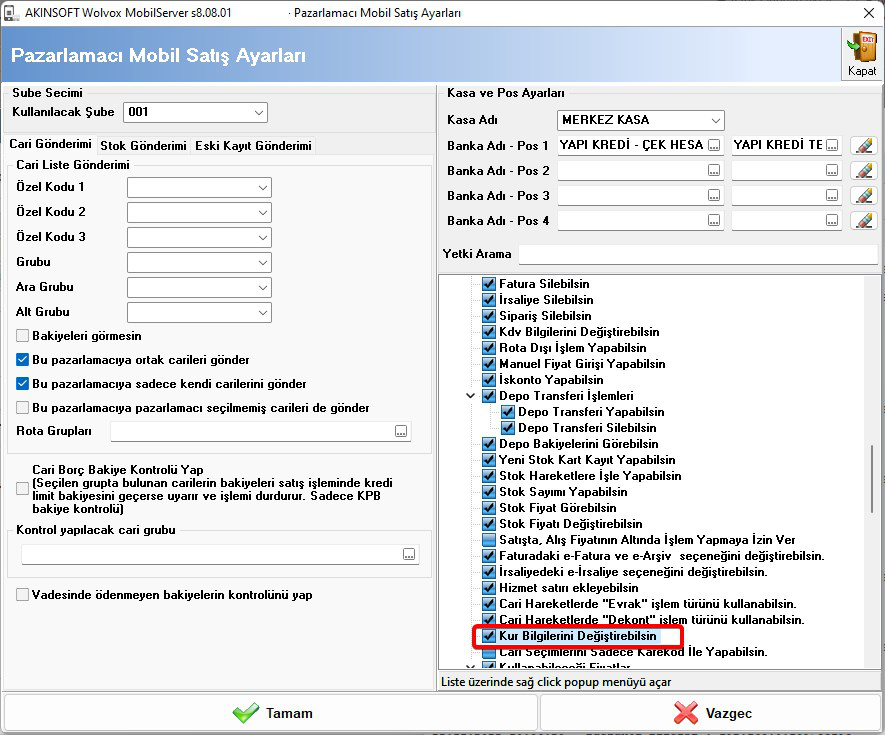Open the Özel Kodu 2 dropdown
885x735 pixels.
(x=262, y=212)
